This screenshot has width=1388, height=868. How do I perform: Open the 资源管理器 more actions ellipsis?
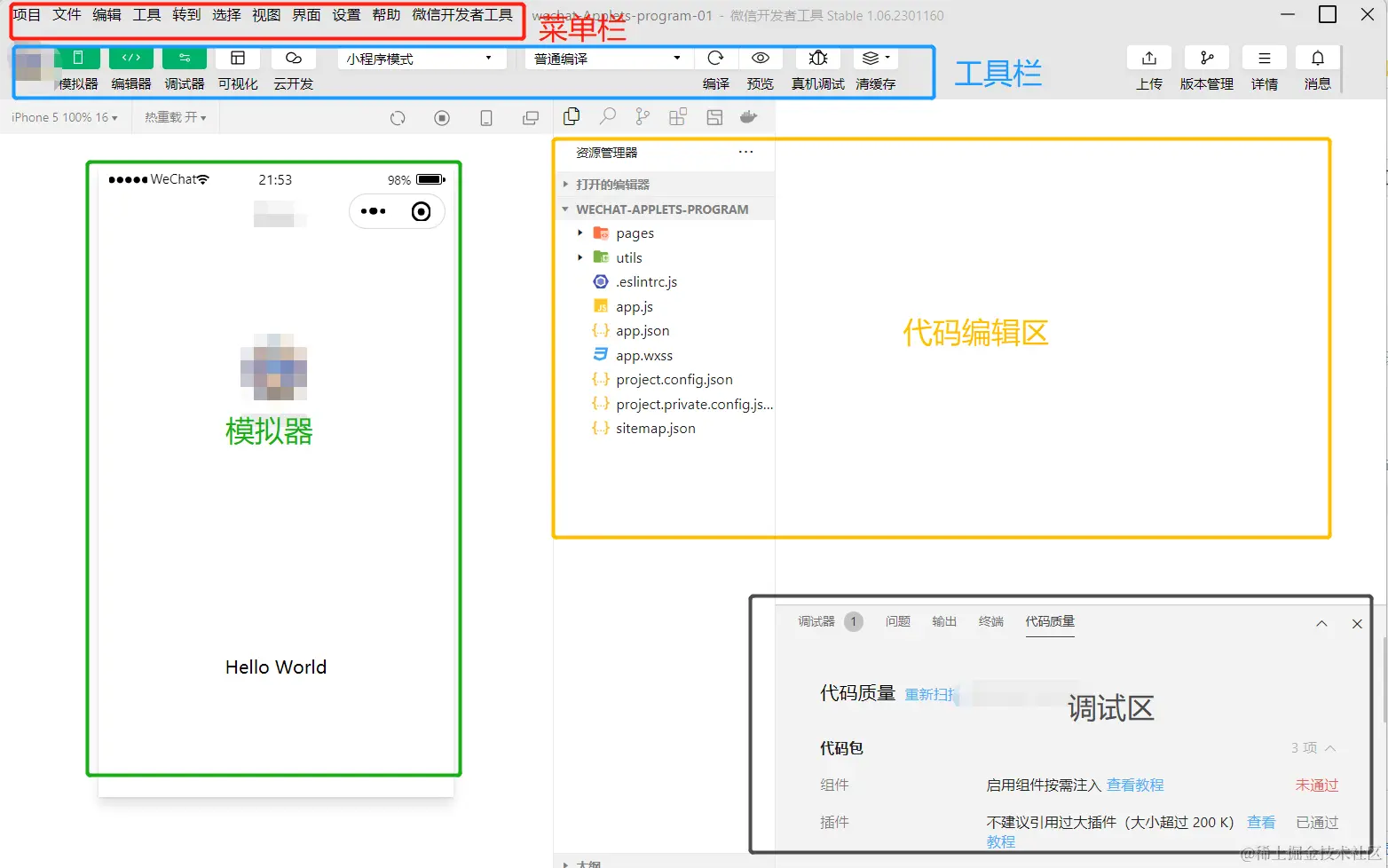(745, 152)
